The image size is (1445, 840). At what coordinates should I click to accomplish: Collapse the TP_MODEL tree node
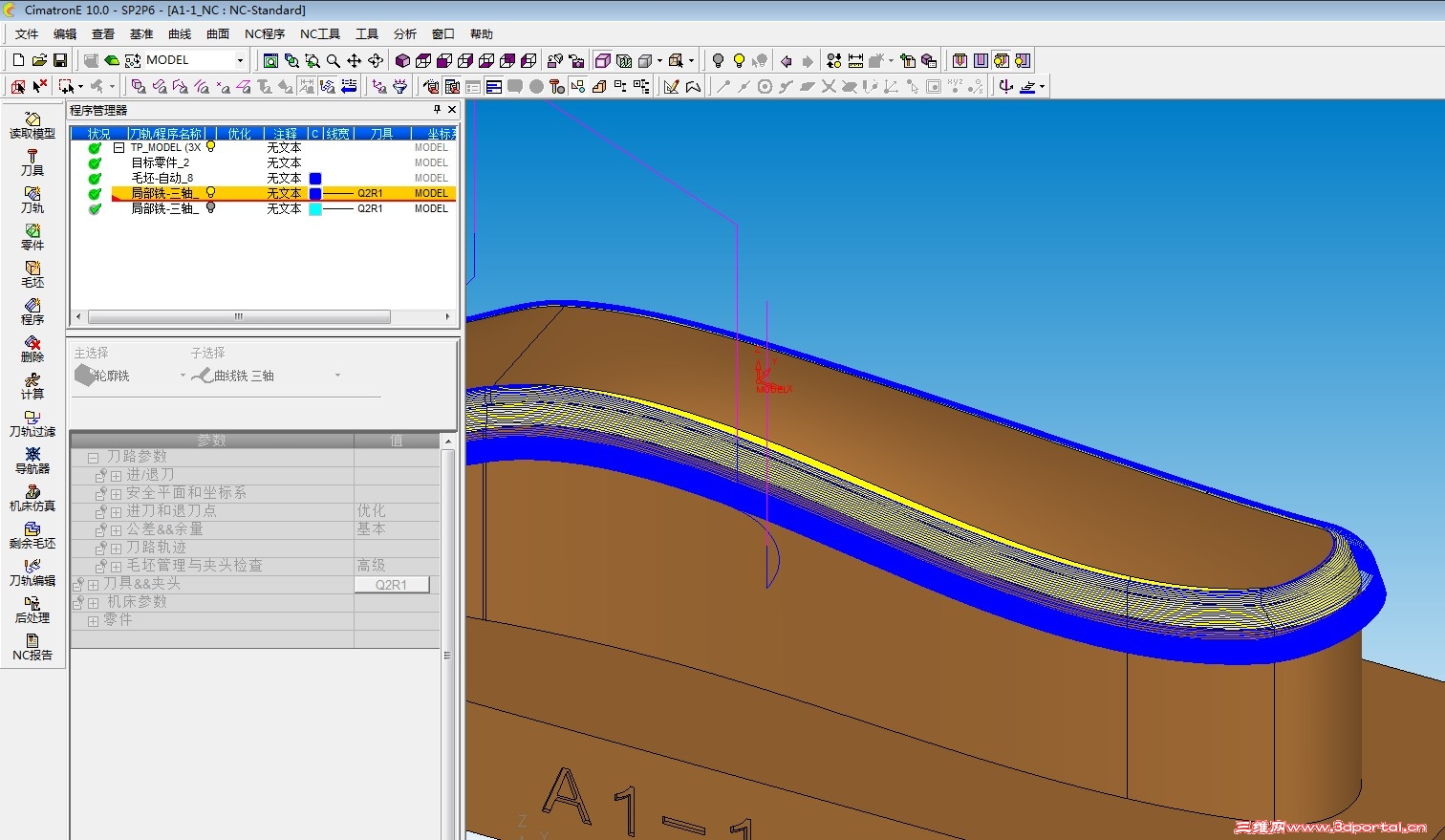119,148
